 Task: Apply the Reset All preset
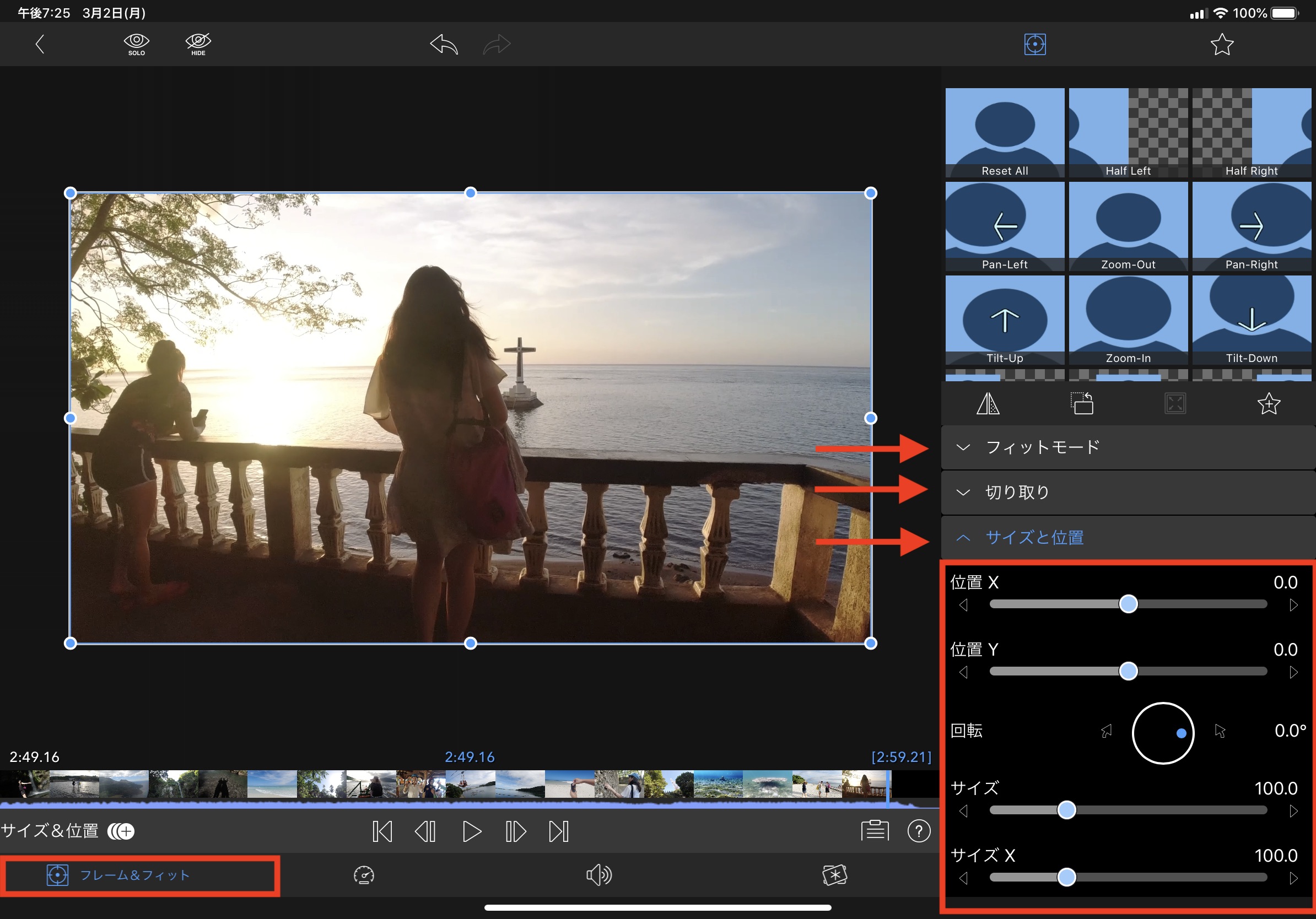pos(1004,132)
